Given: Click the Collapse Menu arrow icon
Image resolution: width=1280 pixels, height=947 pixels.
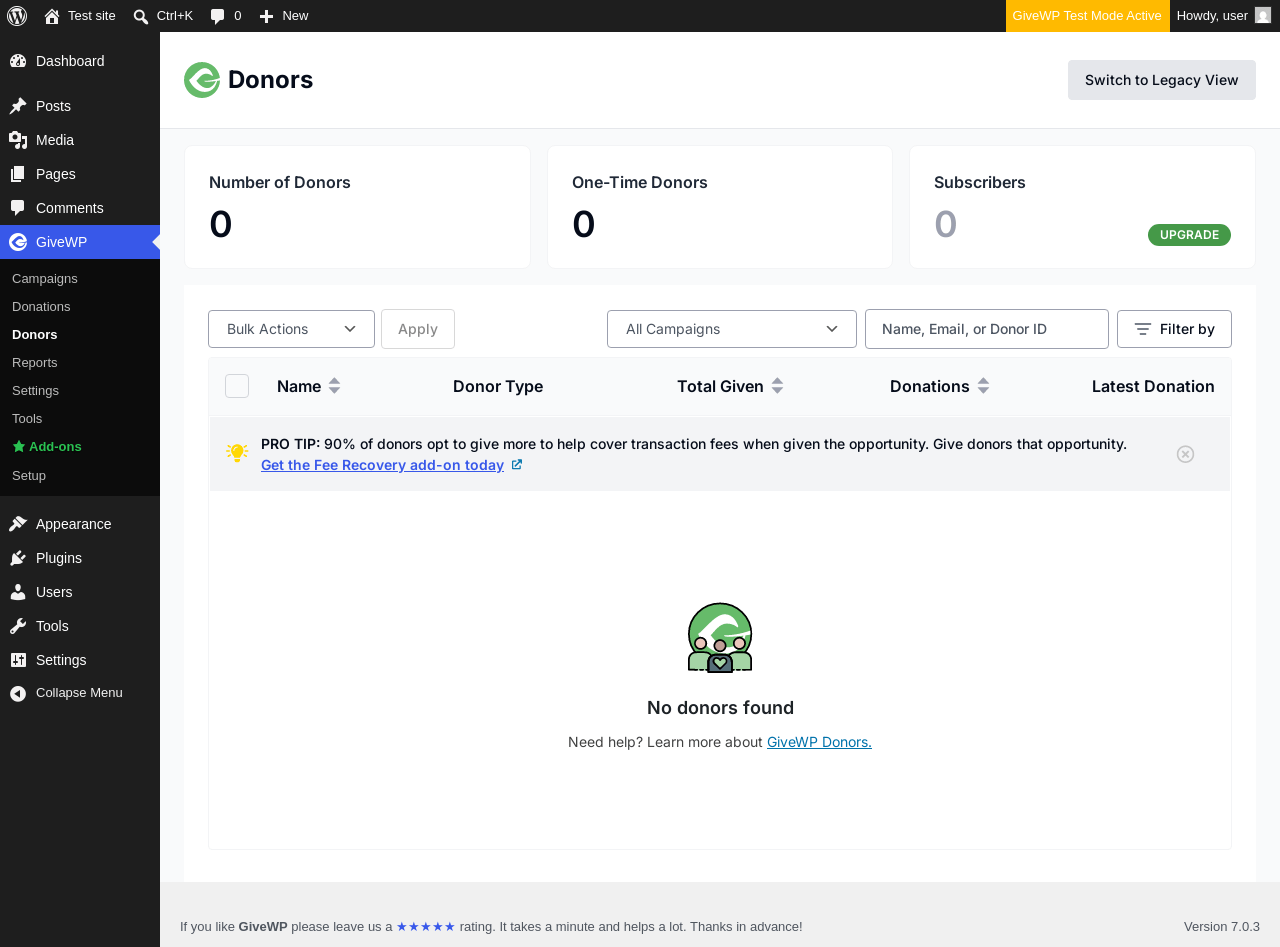Looking at the screenshot, I should tap(18, 693).
